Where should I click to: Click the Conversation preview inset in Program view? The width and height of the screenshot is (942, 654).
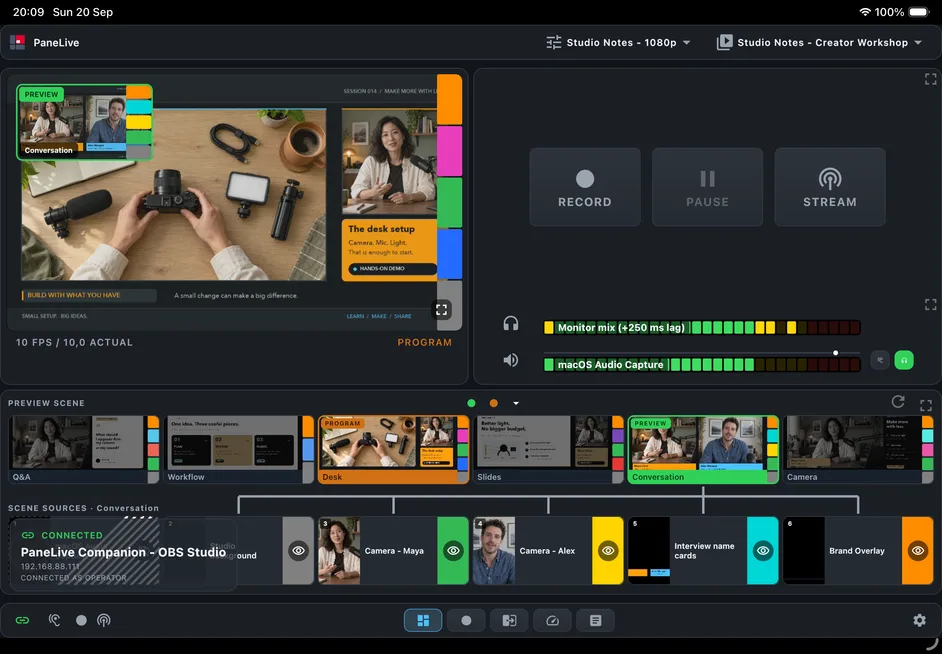coord(84,123)
